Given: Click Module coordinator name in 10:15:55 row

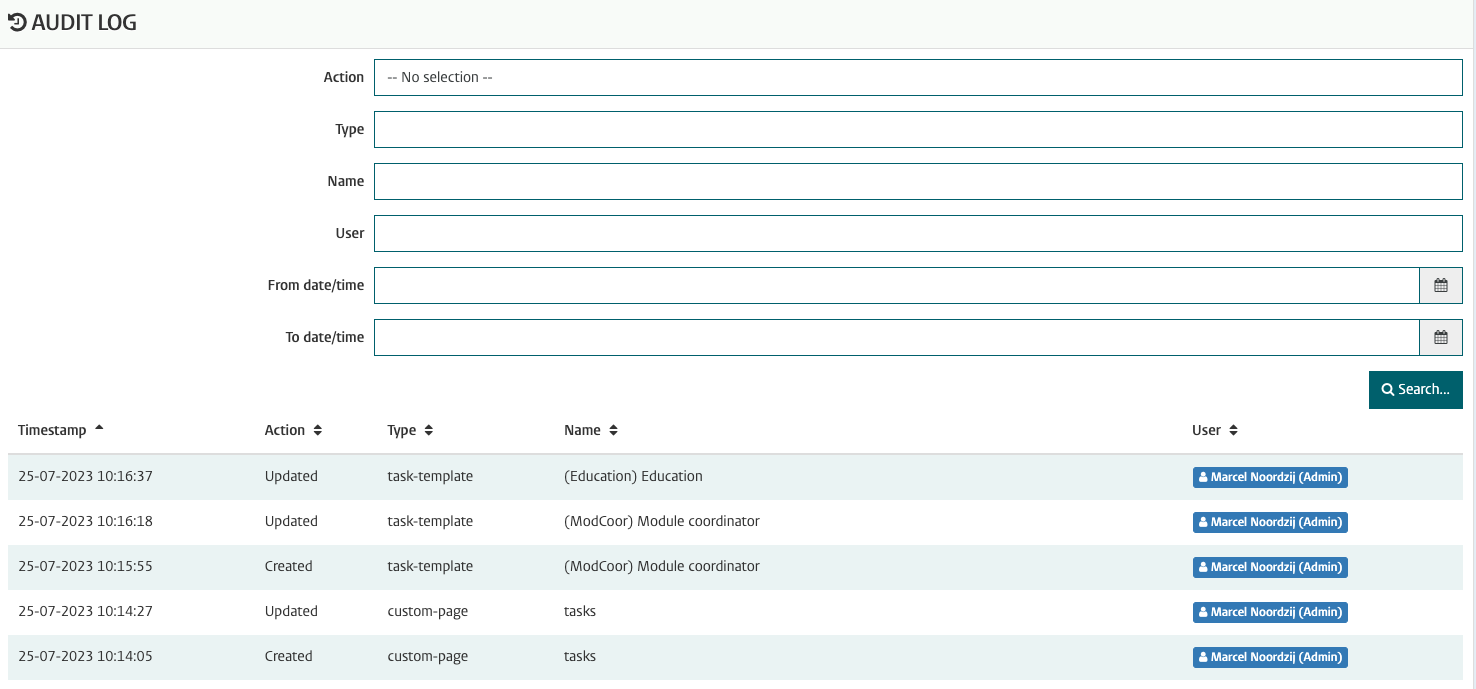Looking at the screenshot, I should click(662, 566).
